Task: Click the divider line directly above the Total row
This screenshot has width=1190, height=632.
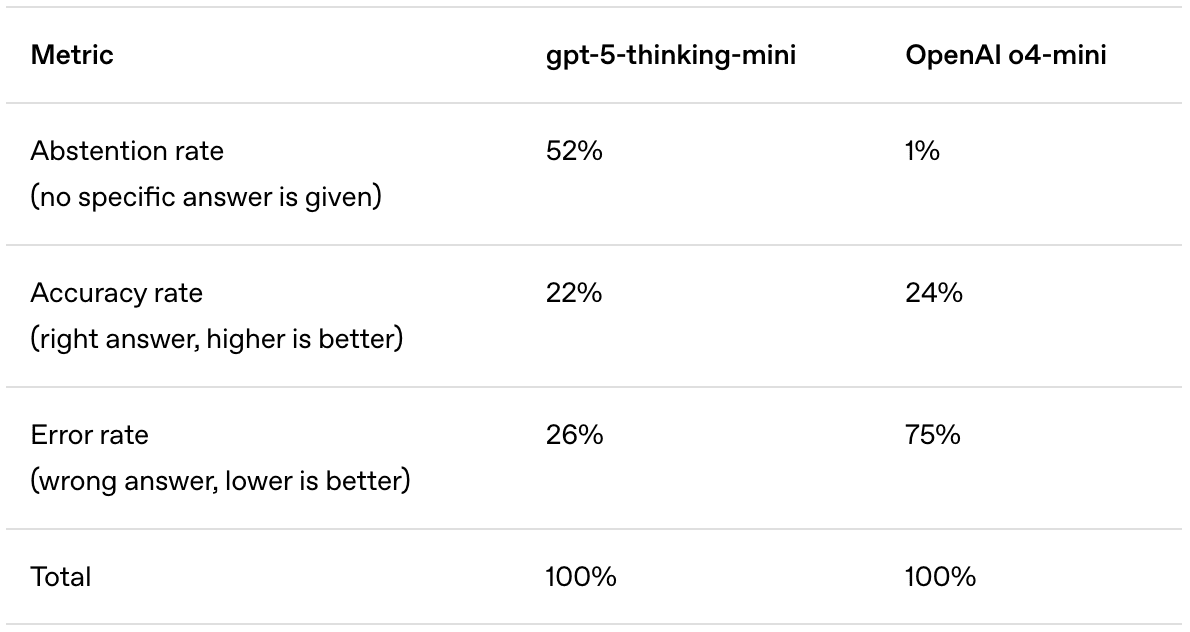Action: tap(595, 529)
